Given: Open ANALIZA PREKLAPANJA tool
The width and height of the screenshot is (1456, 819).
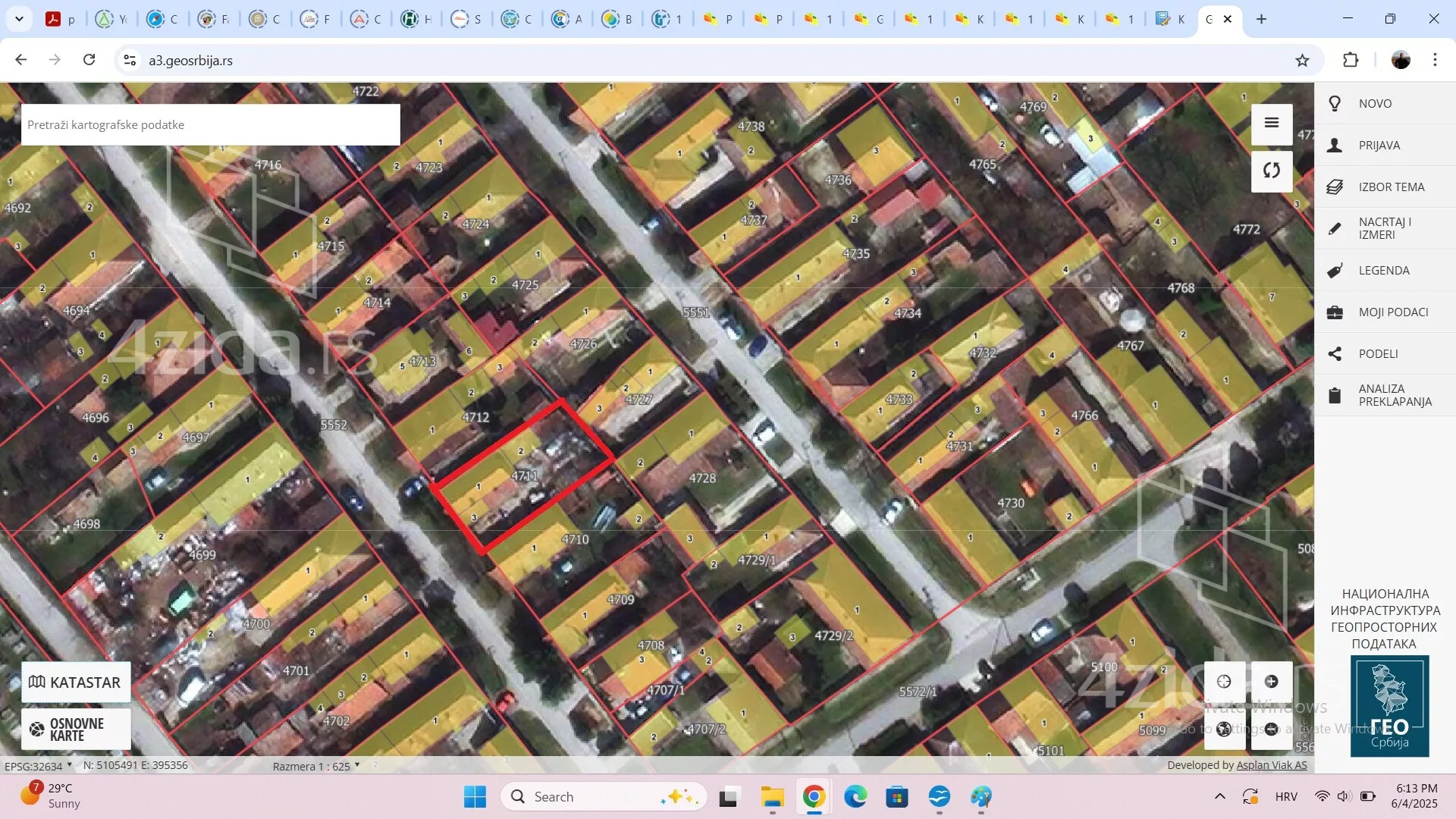Looking at the screenshot, I should (x=1385, y=395).
